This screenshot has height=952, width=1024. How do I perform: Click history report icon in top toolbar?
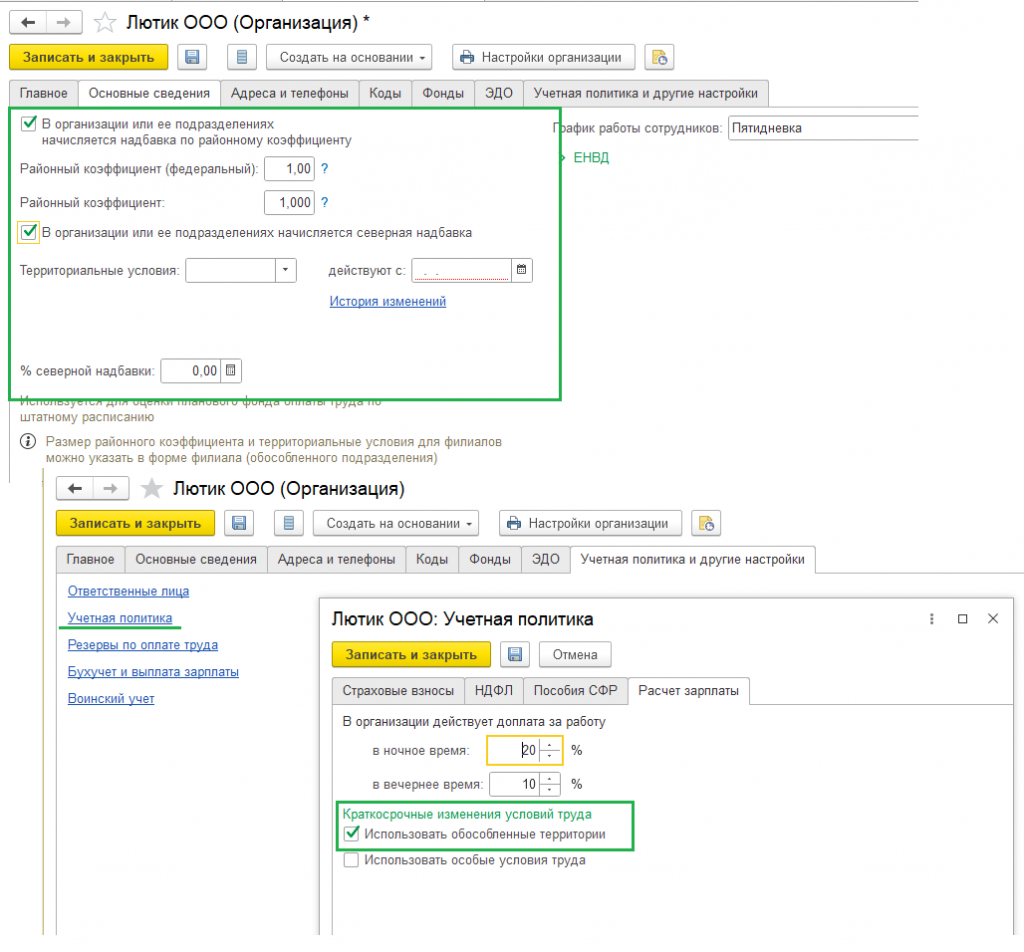coord(659,57)
